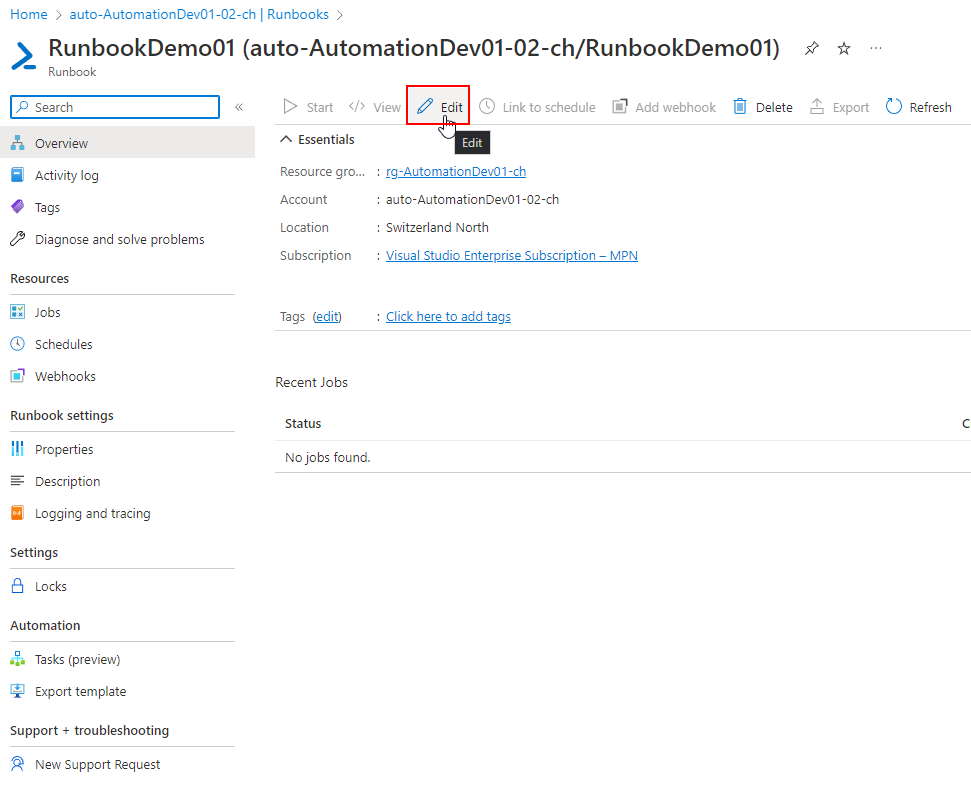Click here to add tags link

[x=448, y=316]
